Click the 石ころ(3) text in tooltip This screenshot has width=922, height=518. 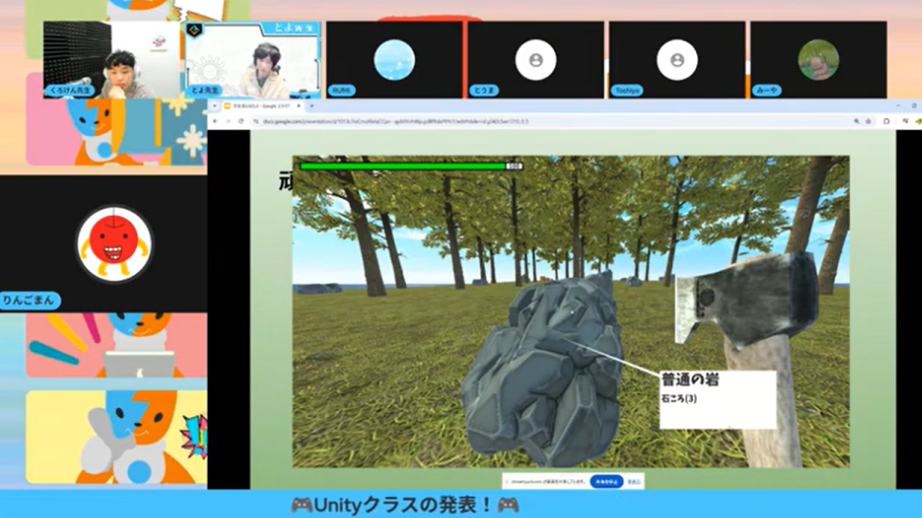click(x=679, y=399)
